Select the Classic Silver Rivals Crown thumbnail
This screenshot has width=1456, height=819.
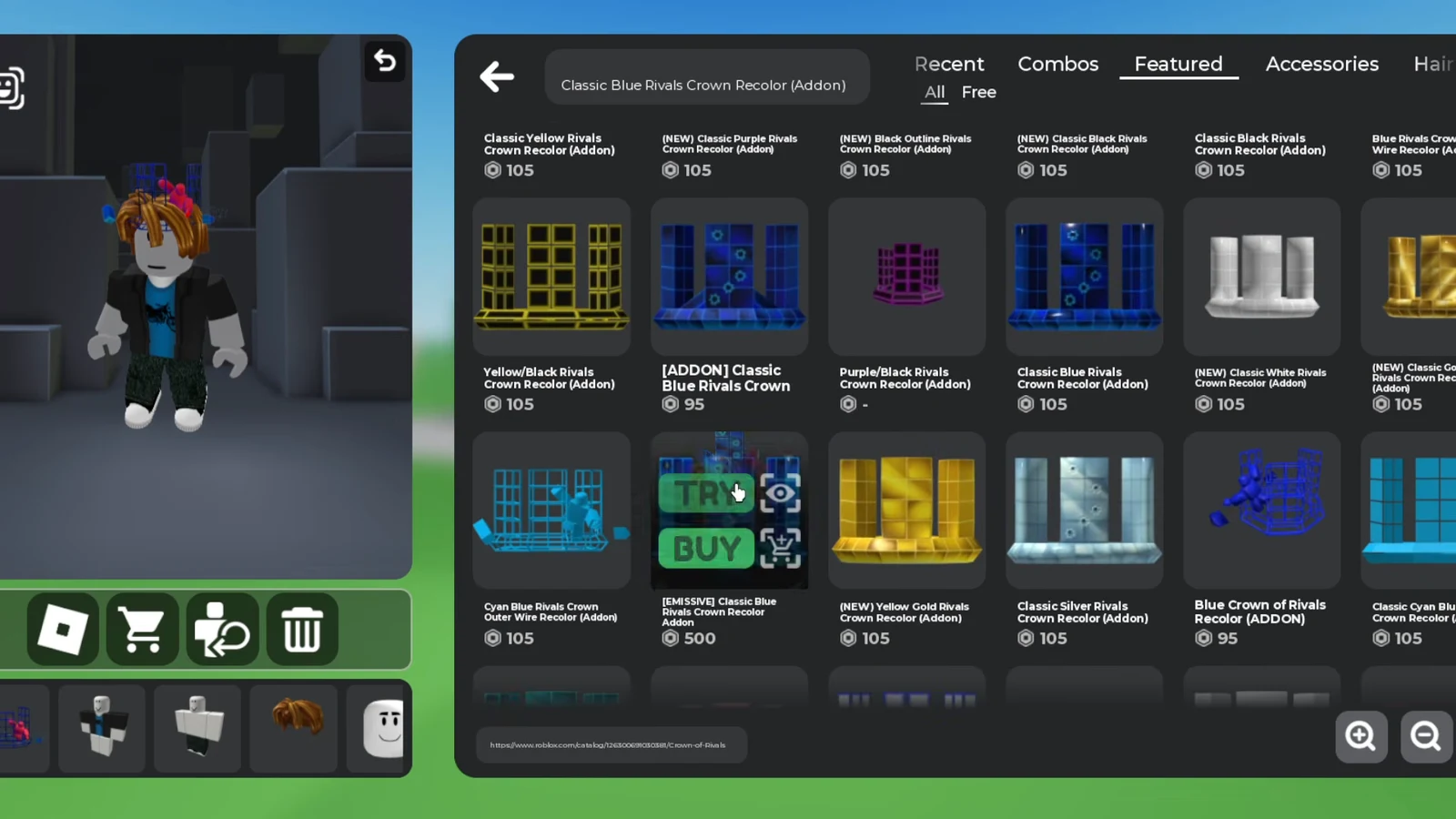1085,511
